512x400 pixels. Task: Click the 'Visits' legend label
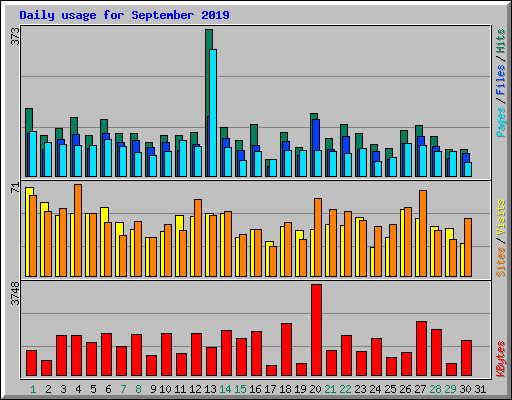(500, 217)
